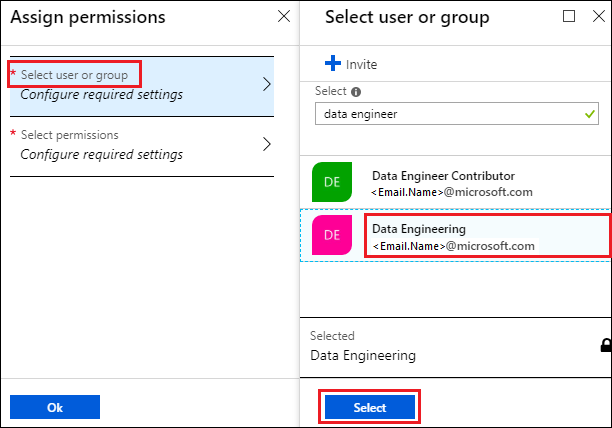
Task: Click the info icon next to Select label
Action: 356,92
